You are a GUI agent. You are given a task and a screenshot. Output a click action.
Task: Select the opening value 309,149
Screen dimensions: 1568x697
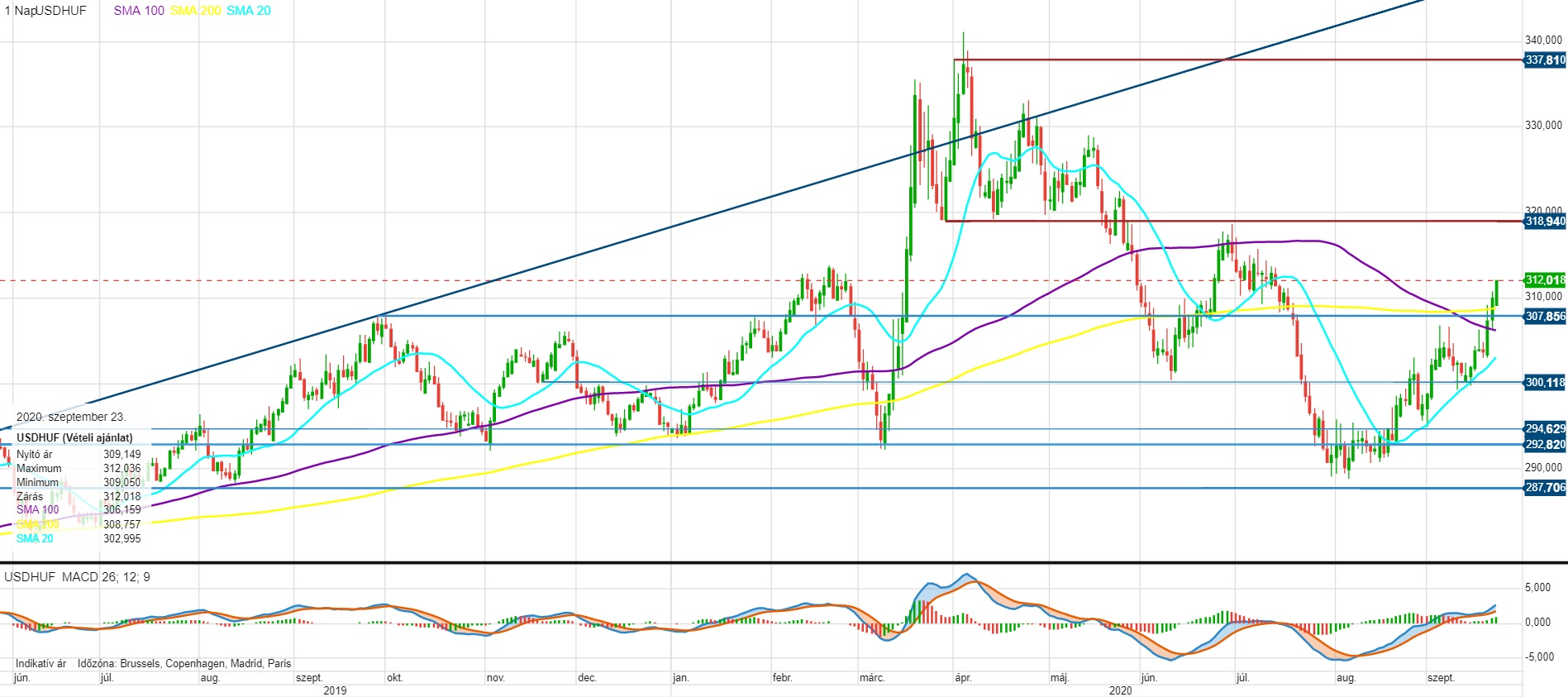pos(122,455)
